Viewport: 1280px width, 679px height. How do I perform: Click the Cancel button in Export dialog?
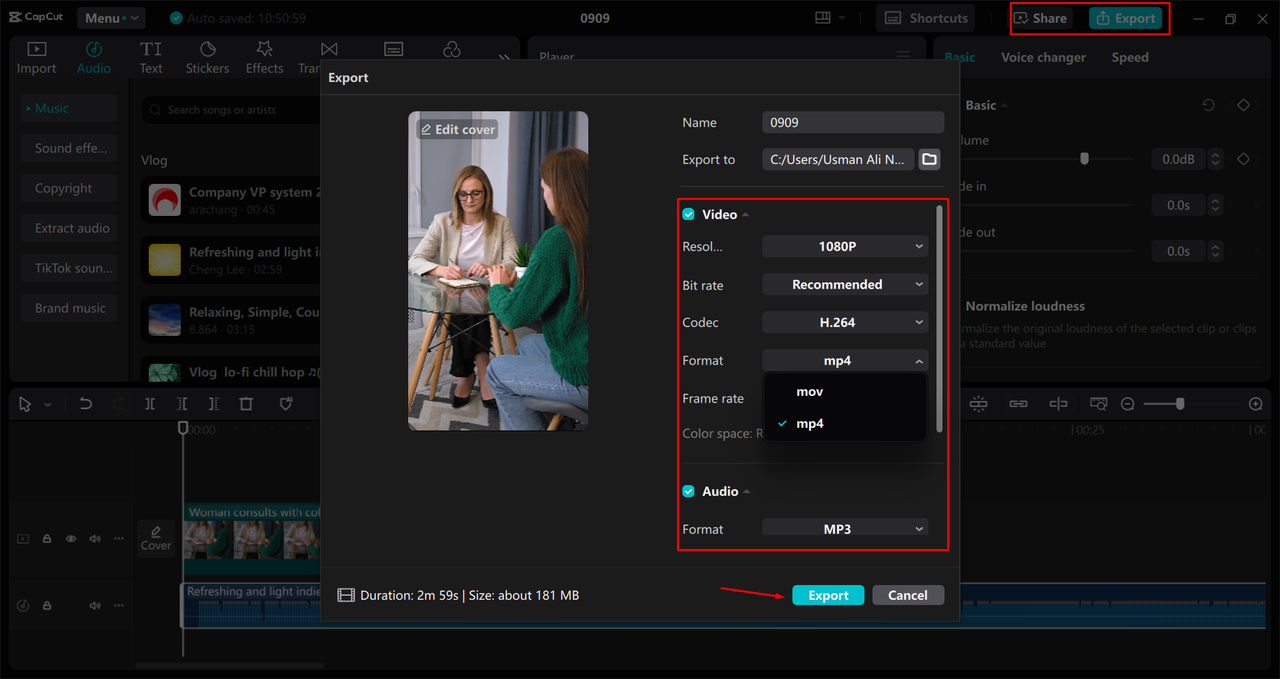click(907, 595)
